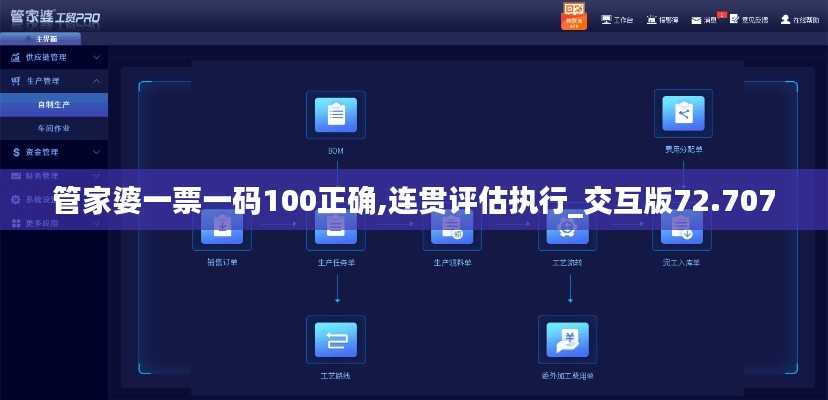Open 消息 messages in top bar
This screenshot has height=400, width=828.
[708, 19]
